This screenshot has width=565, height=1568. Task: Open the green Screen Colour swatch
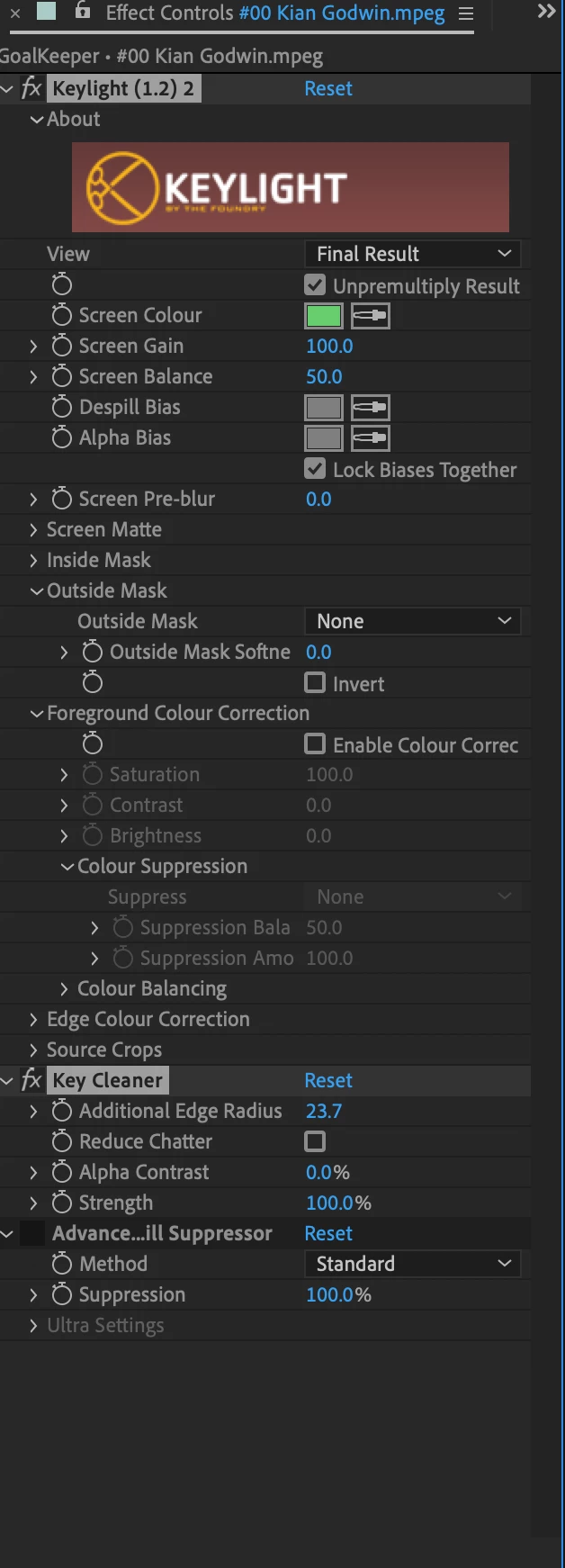(x=324, y=316)
